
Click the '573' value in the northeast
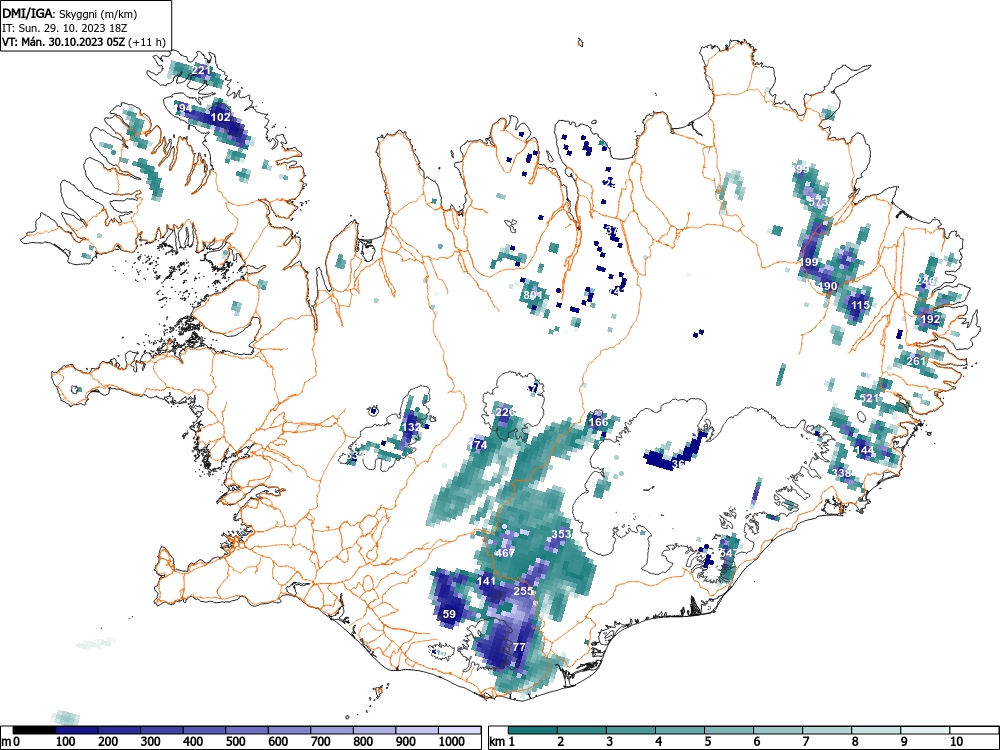818,202
